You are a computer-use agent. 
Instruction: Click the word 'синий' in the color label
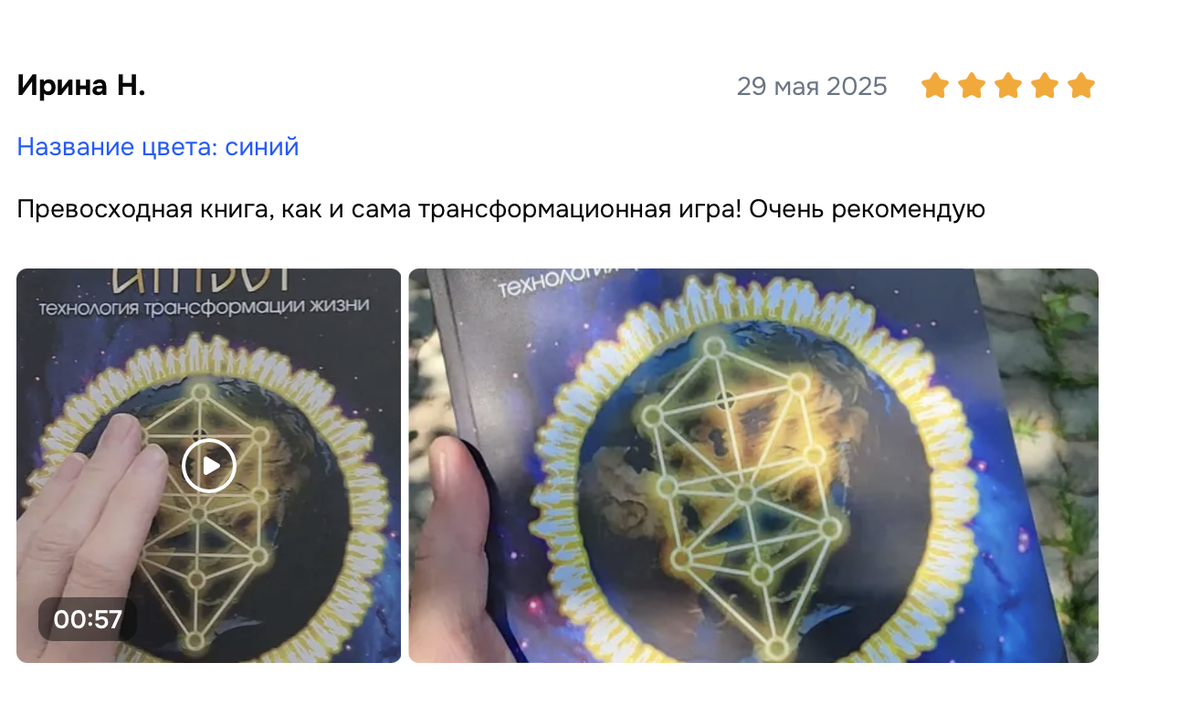click(262, 147)
